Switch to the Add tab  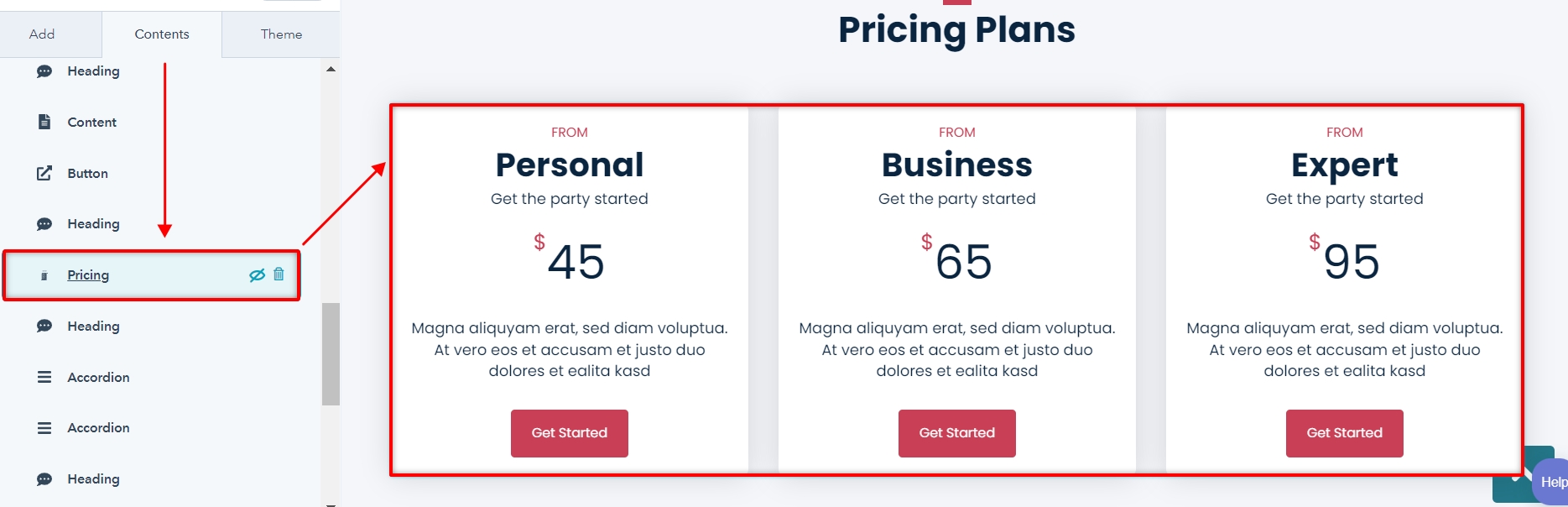42,34
